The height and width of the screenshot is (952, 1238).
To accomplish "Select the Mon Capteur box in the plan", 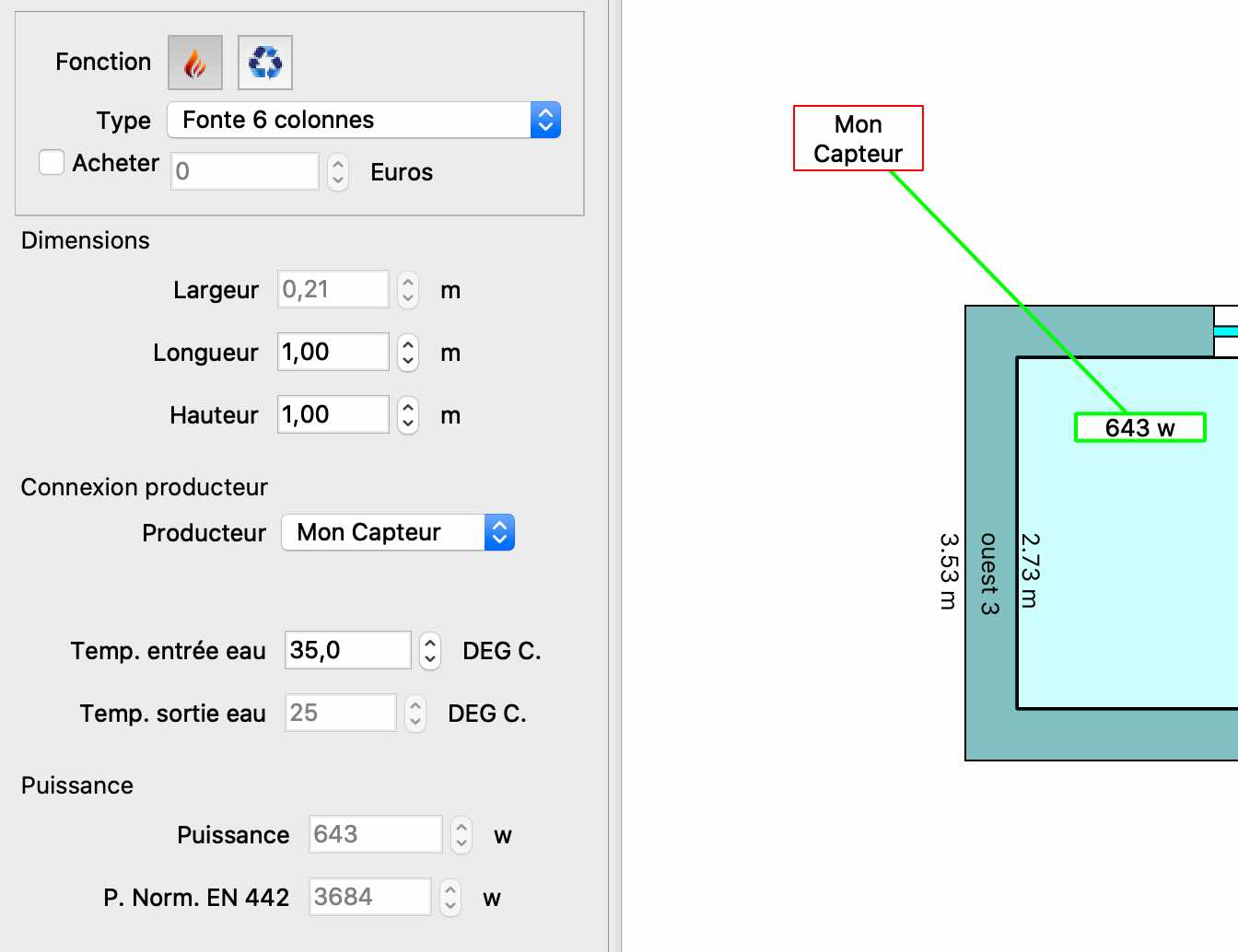I will point(858,138).
